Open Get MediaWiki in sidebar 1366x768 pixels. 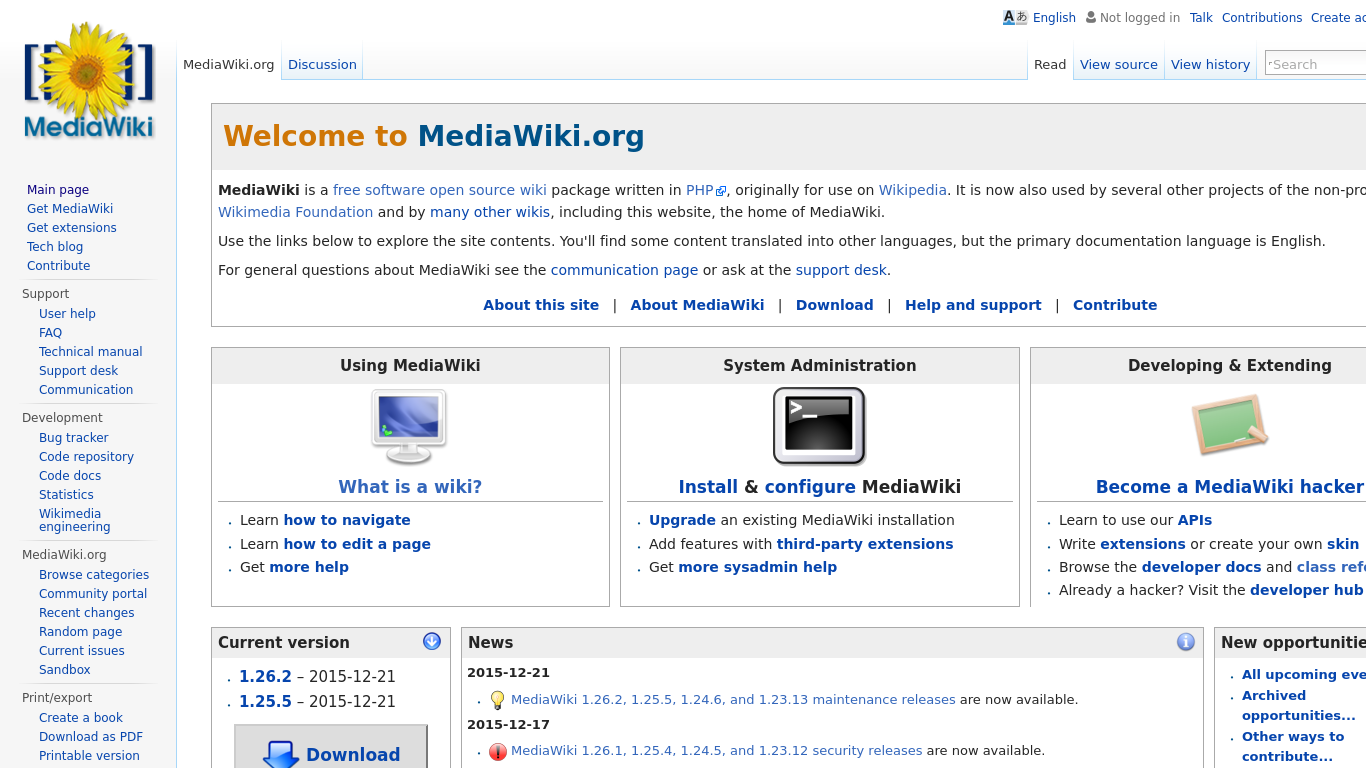tap(70, 209)
